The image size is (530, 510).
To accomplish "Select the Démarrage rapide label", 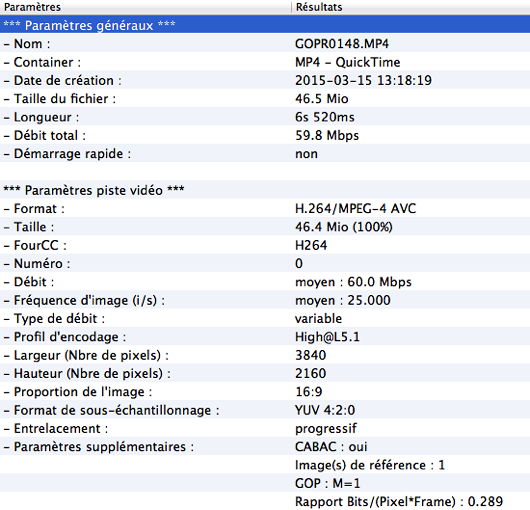I will click(x=67, y=154).
